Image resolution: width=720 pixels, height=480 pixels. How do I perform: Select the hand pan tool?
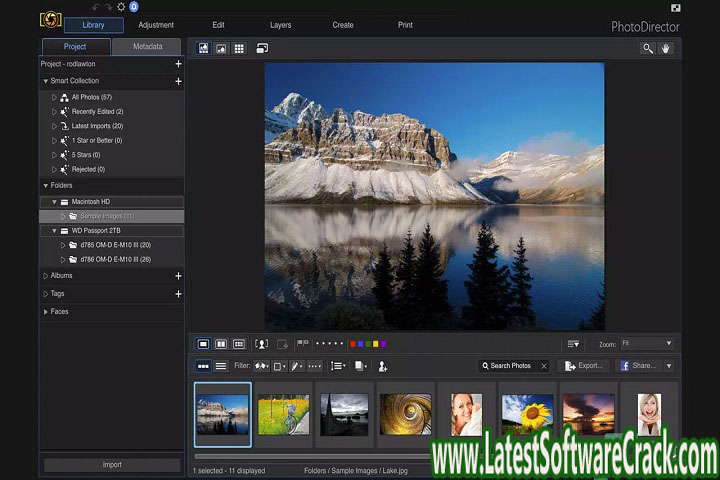(x=665, y=48)
